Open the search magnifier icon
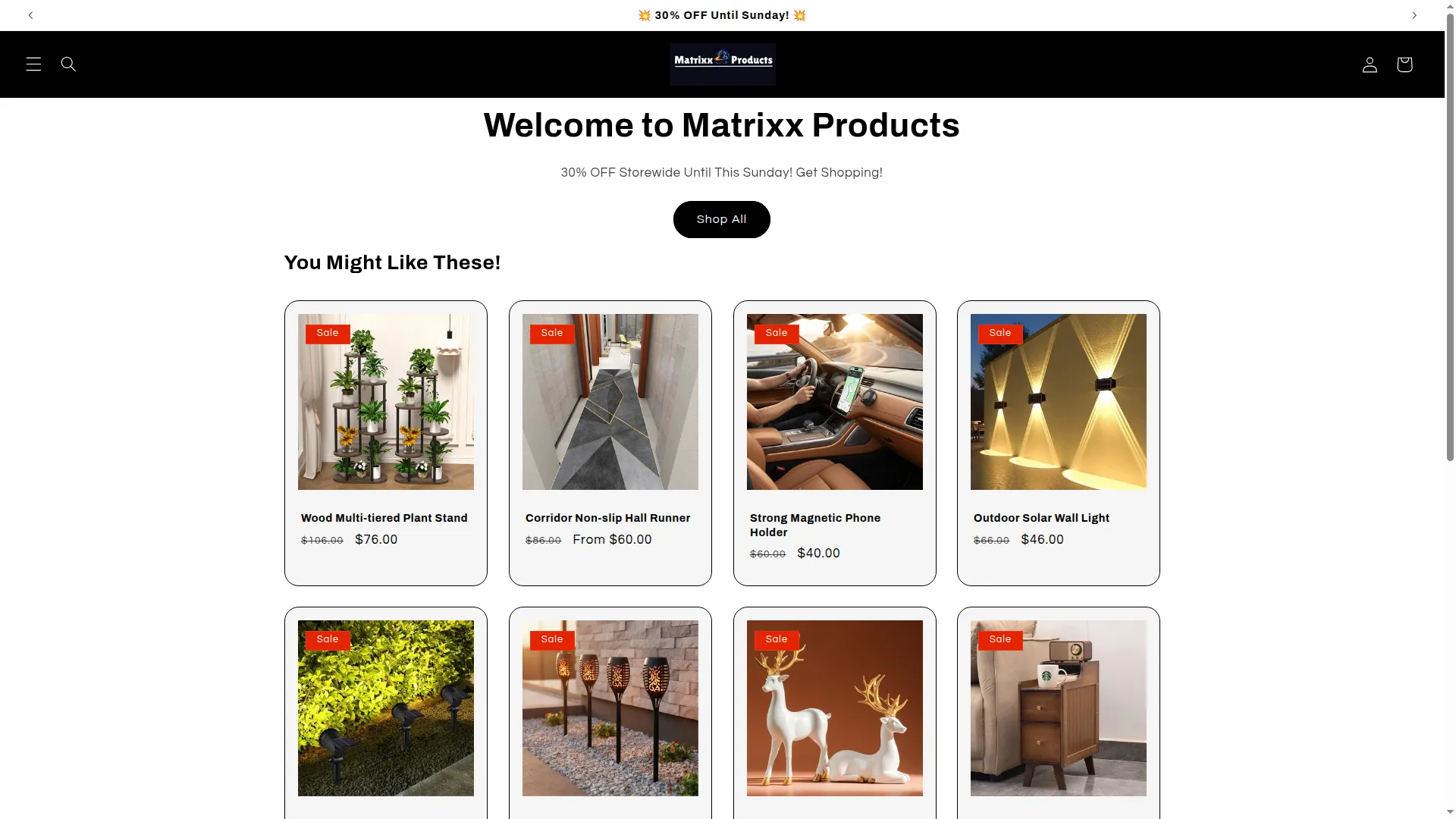This screenshot has width=1456, height=819. click(x=68, y=64)
